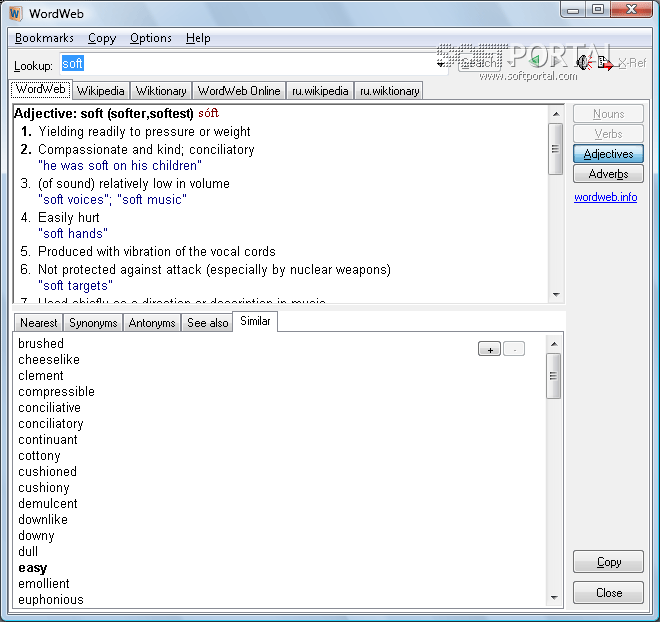Open the ru.wiktionary tab
660x622 pixels.
389,91
